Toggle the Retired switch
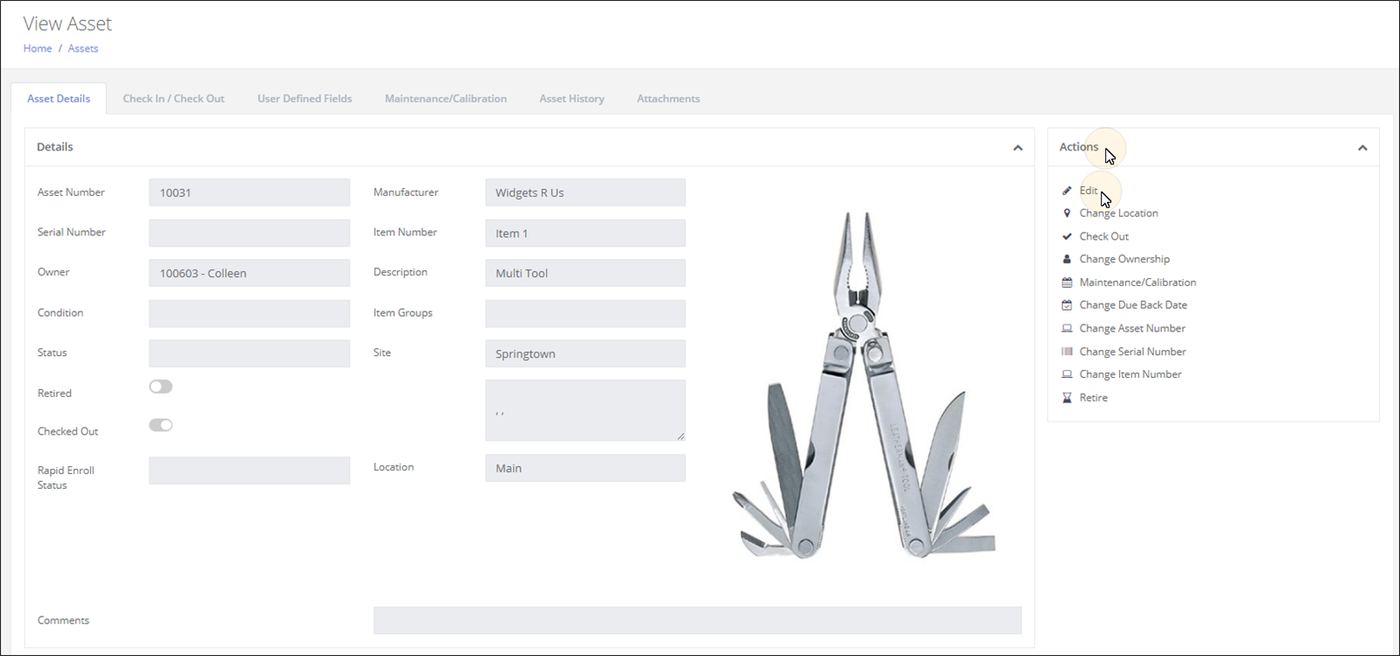This screenshot has height=656, width=1400. click(161, 387)
